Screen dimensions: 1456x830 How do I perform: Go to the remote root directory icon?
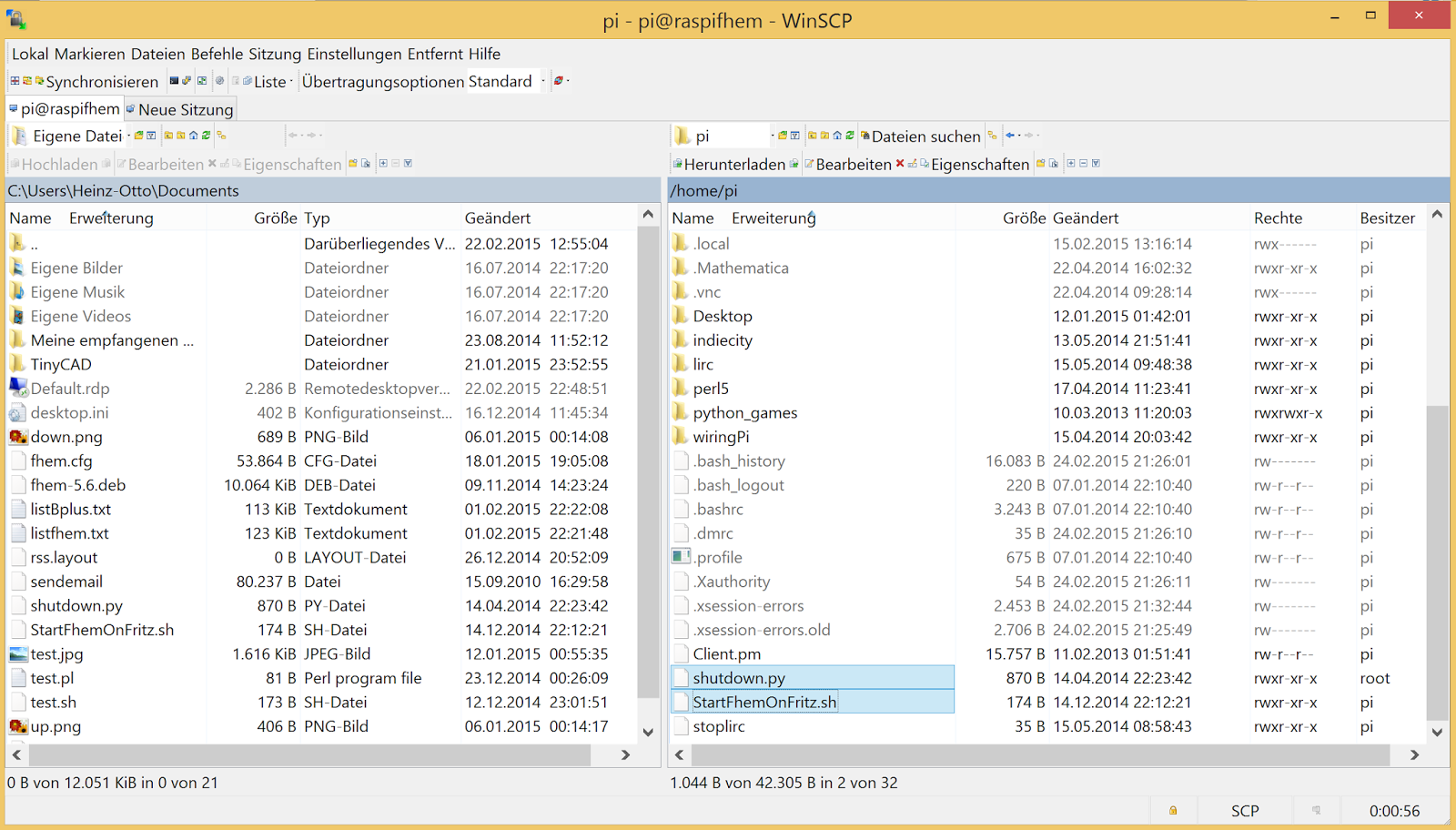[x=824, y=136]
